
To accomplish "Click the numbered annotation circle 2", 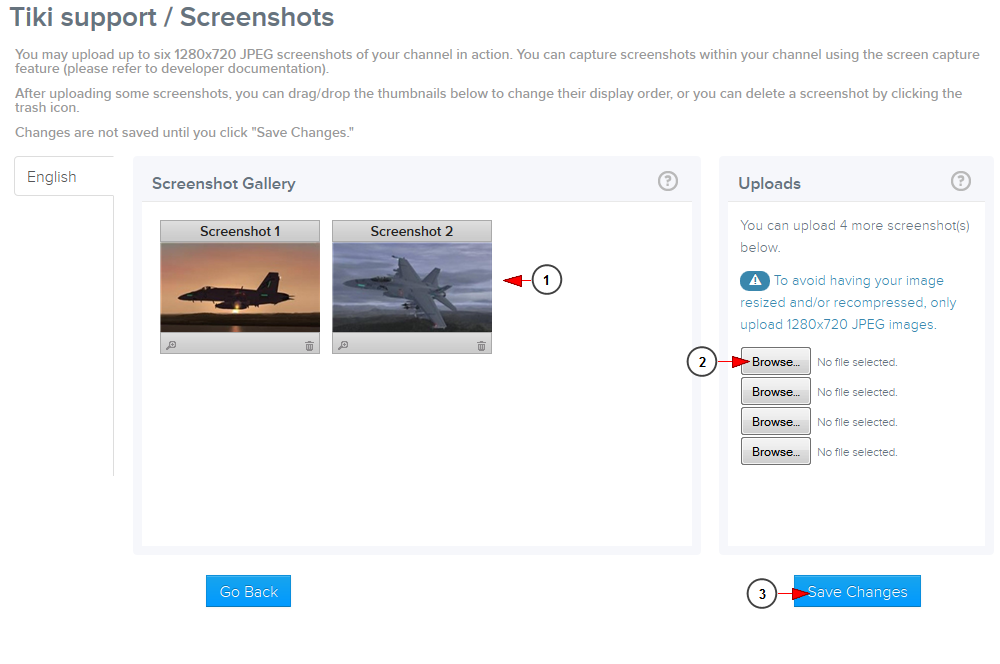I will coord(701,362).
